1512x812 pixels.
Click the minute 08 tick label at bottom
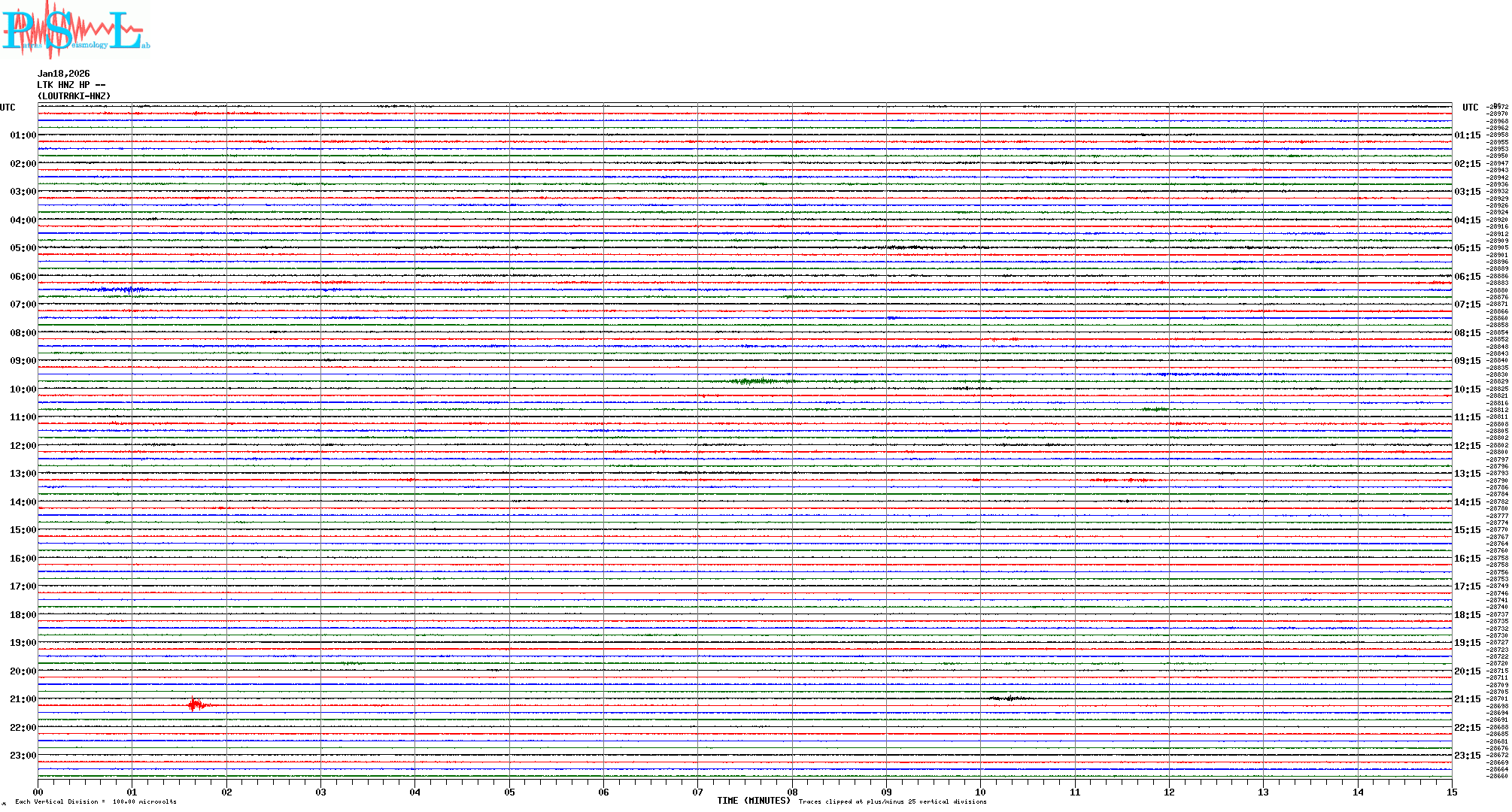(792, 792)
